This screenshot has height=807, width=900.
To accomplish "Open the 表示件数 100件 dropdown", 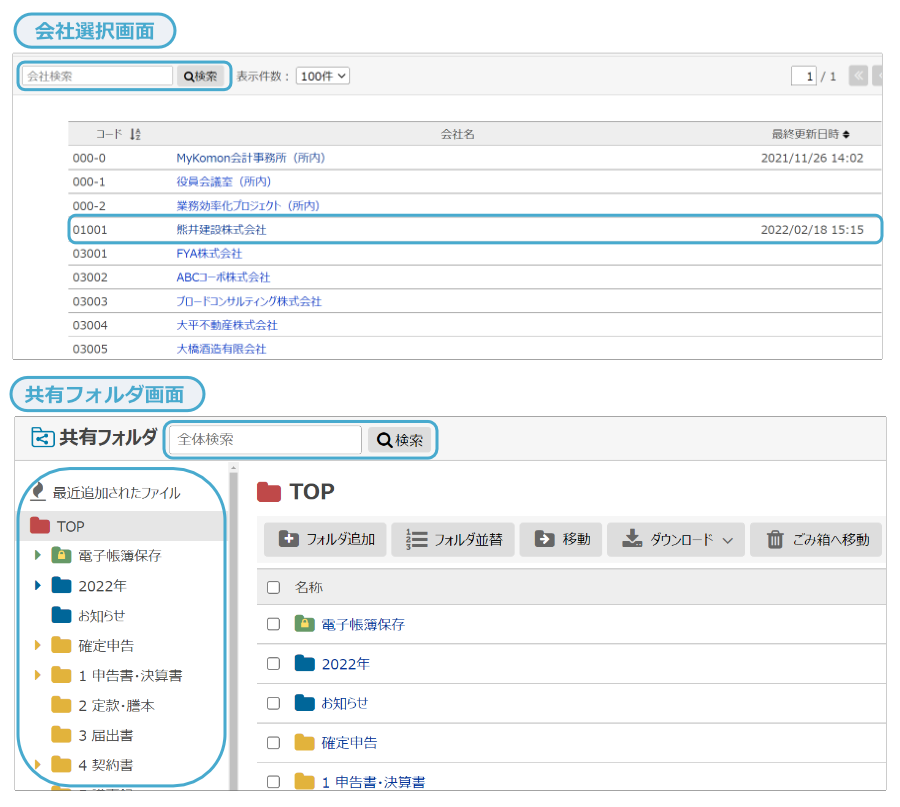I will [322, 76].
